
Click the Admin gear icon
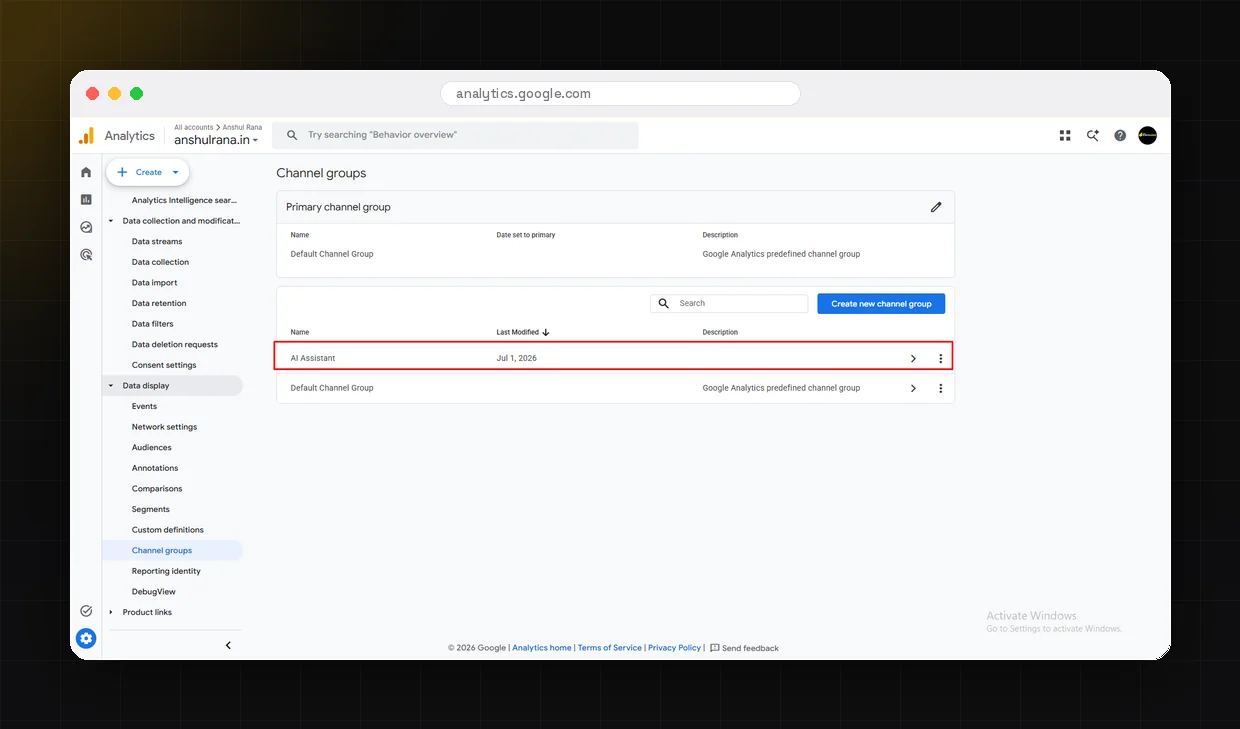click(86, 638)
